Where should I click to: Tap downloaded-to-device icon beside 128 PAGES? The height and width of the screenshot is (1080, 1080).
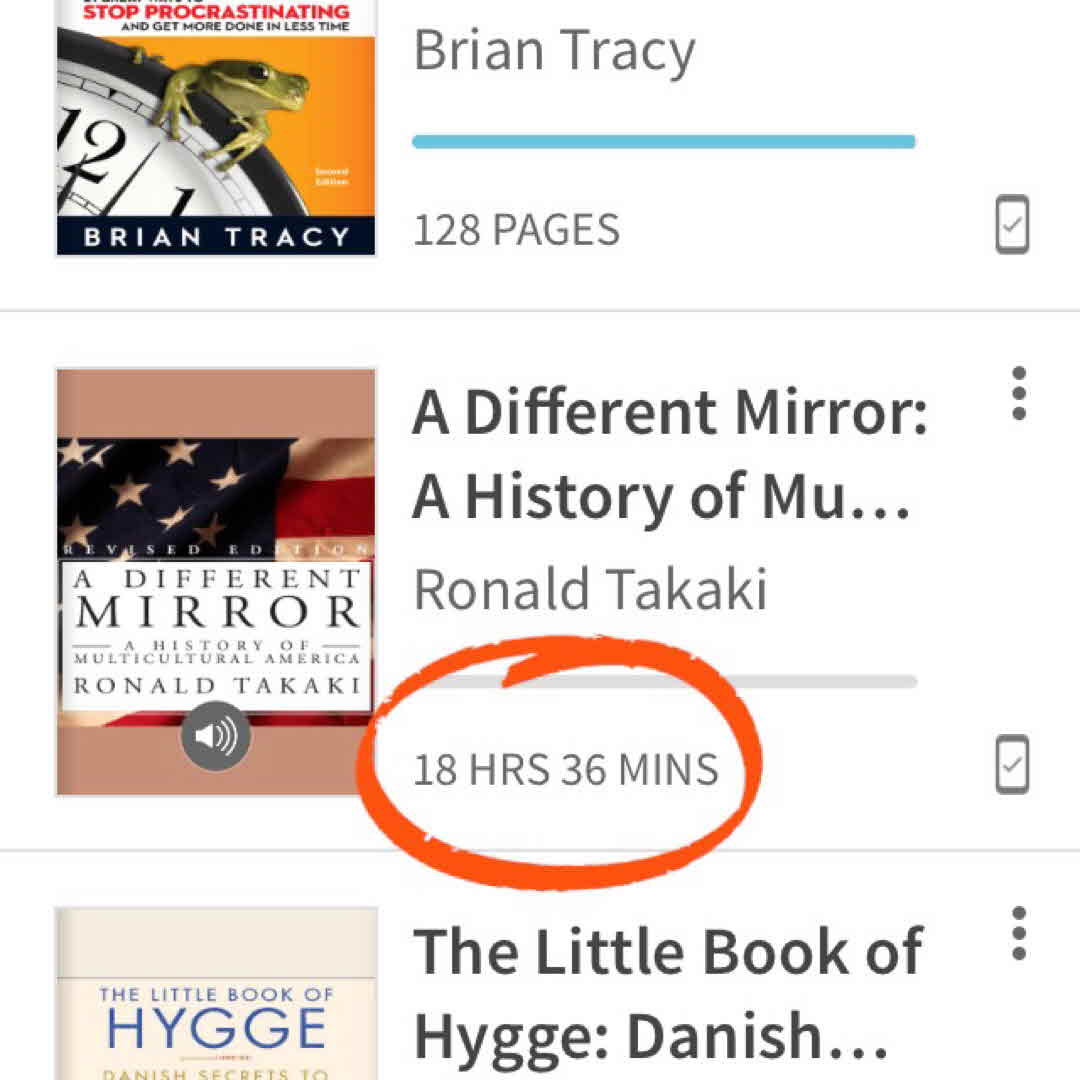tap(1012, 226)
